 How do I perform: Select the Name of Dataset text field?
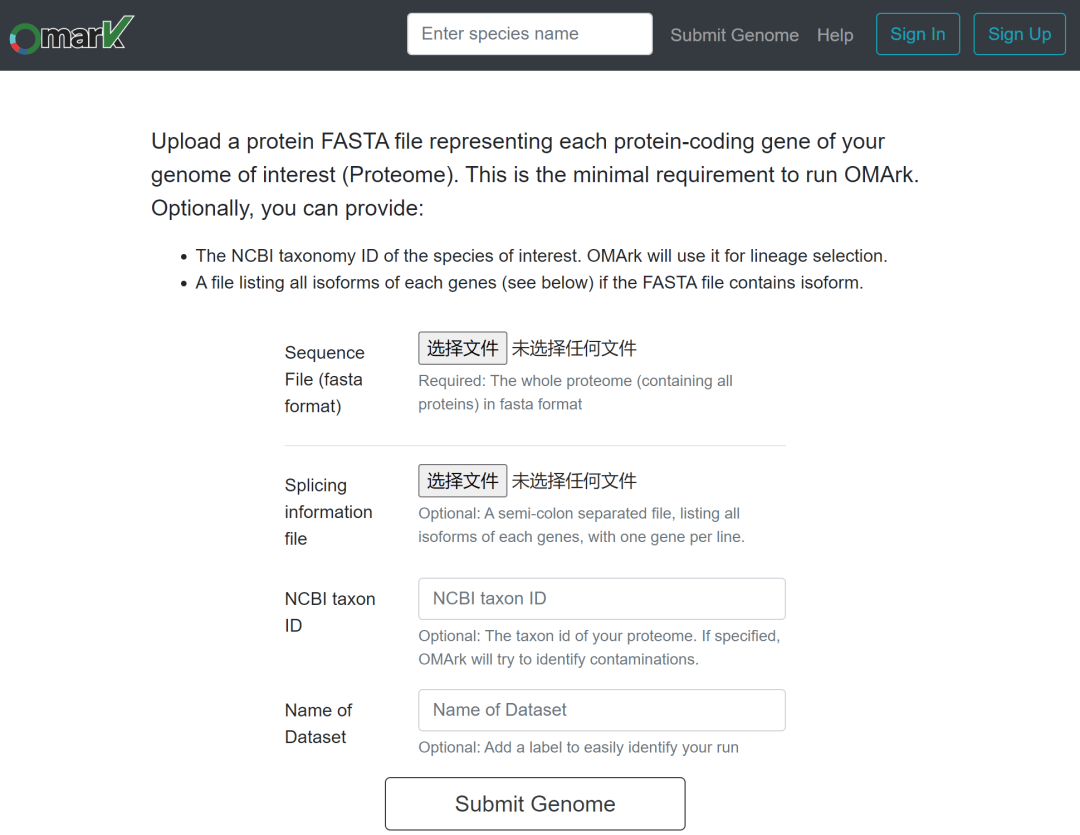click(601, 710)
